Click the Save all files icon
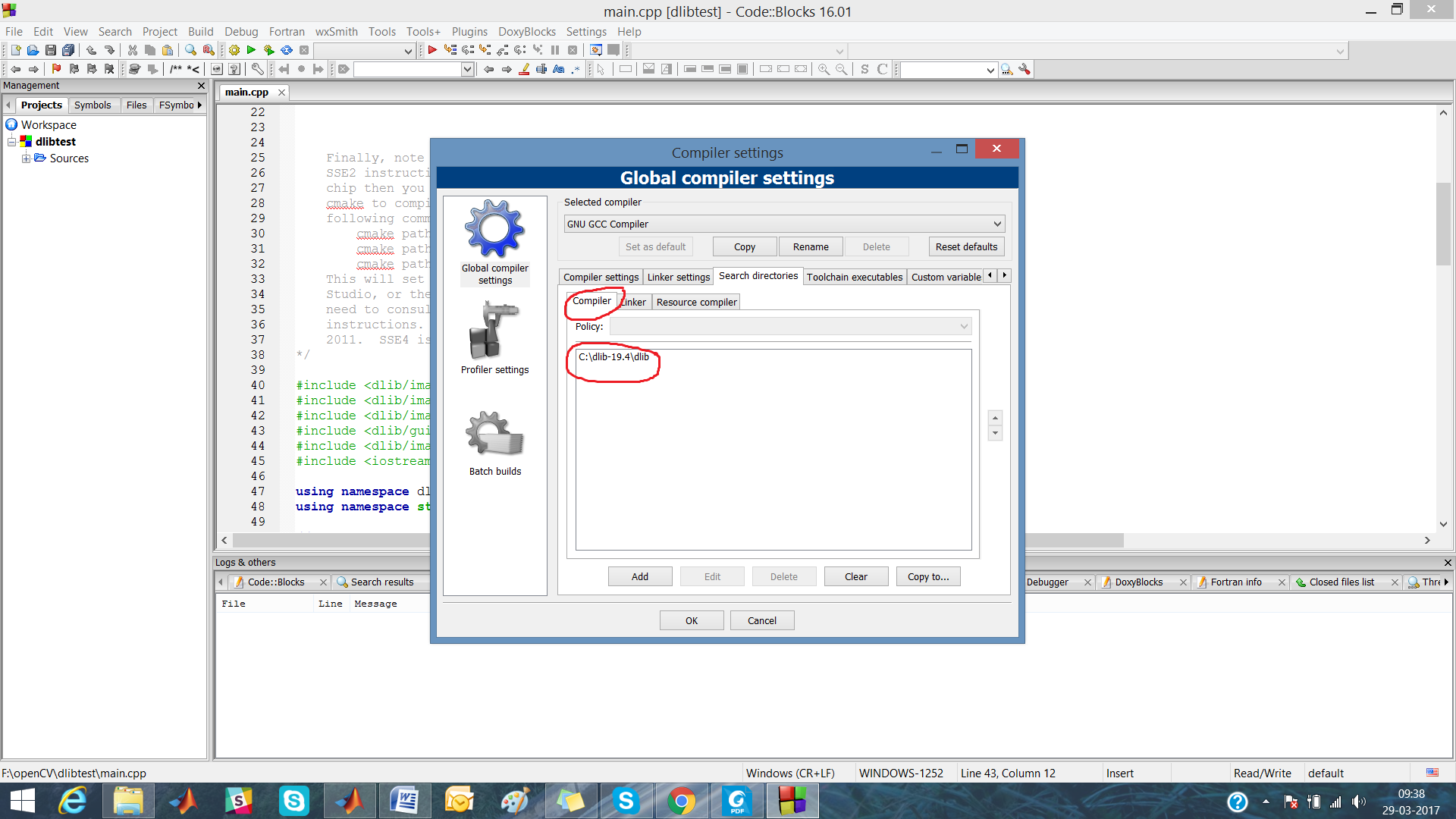The image size is (1456, 819). tap(67, 50)
